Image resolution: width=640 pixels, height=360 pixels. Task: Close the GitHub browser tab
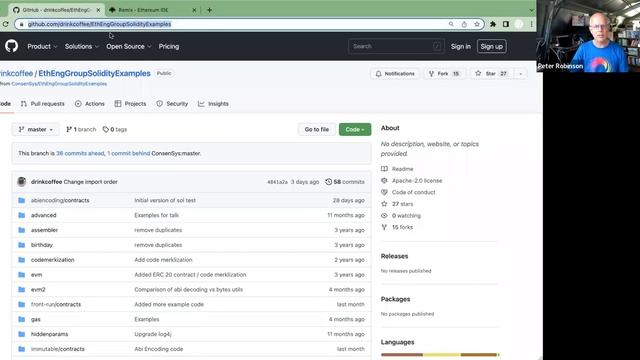pyautogui.click(x=98, y=10)
